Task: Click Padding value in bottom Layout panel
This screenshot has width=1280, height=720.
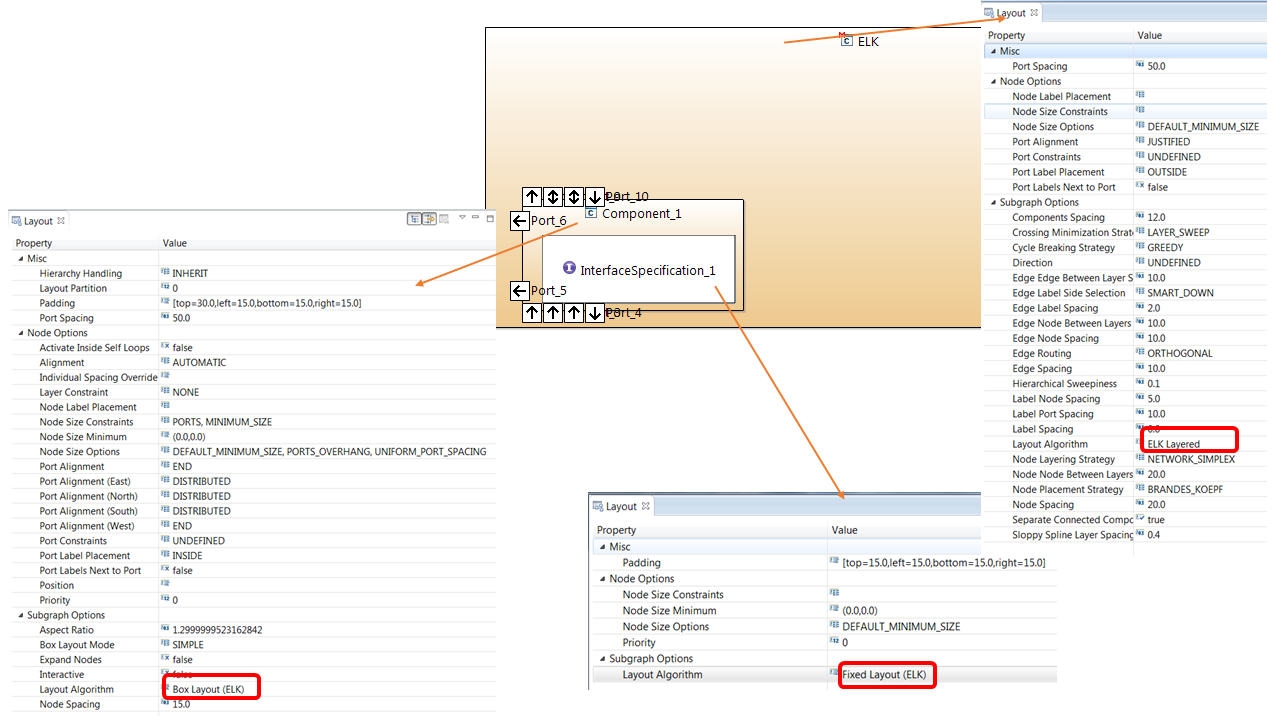Action: tap(944, 563)
